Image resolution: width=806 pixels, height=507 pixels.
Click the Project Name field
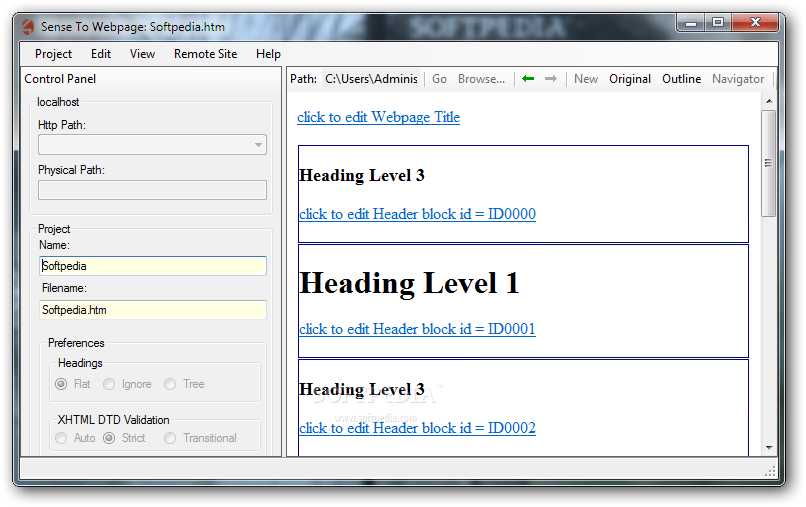[x=153, y=266]
